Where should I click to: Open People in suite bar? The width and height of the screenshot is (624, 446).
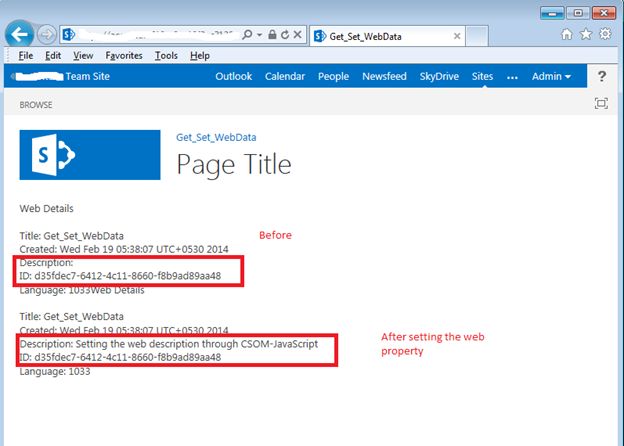click(x=333, y=76)
